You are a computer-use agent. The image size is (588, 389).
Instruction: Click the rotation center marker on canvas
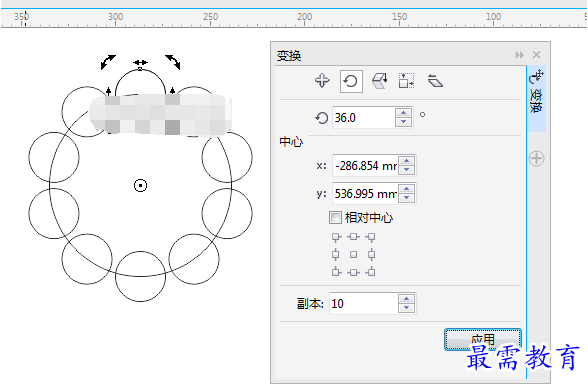point(141,185)
